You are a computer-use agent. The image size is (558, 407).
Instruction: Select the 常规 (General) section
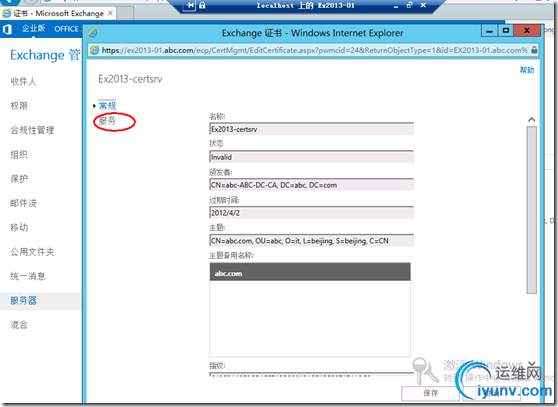pyautogui.click(x=107, y=106)
